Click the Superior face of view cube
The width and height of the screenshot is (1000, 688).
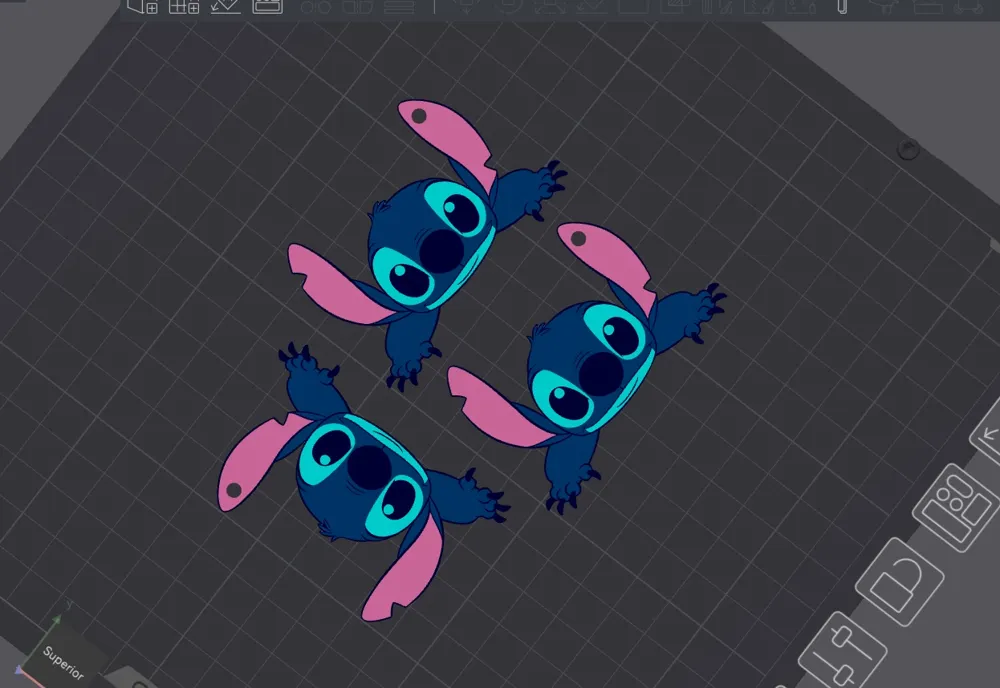64,660
